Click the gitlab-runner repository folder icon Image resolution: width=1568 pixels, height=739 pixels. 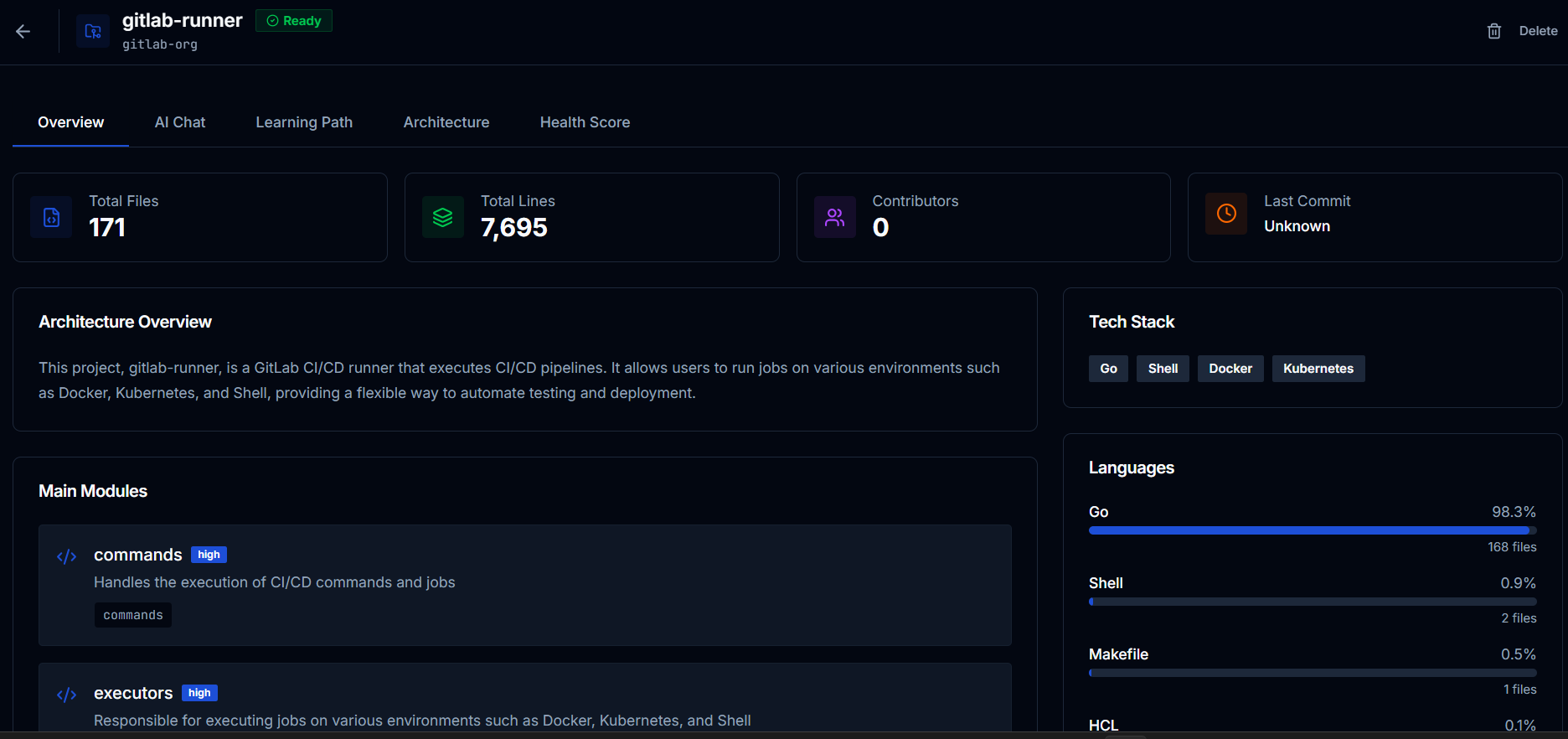(93, 32)
